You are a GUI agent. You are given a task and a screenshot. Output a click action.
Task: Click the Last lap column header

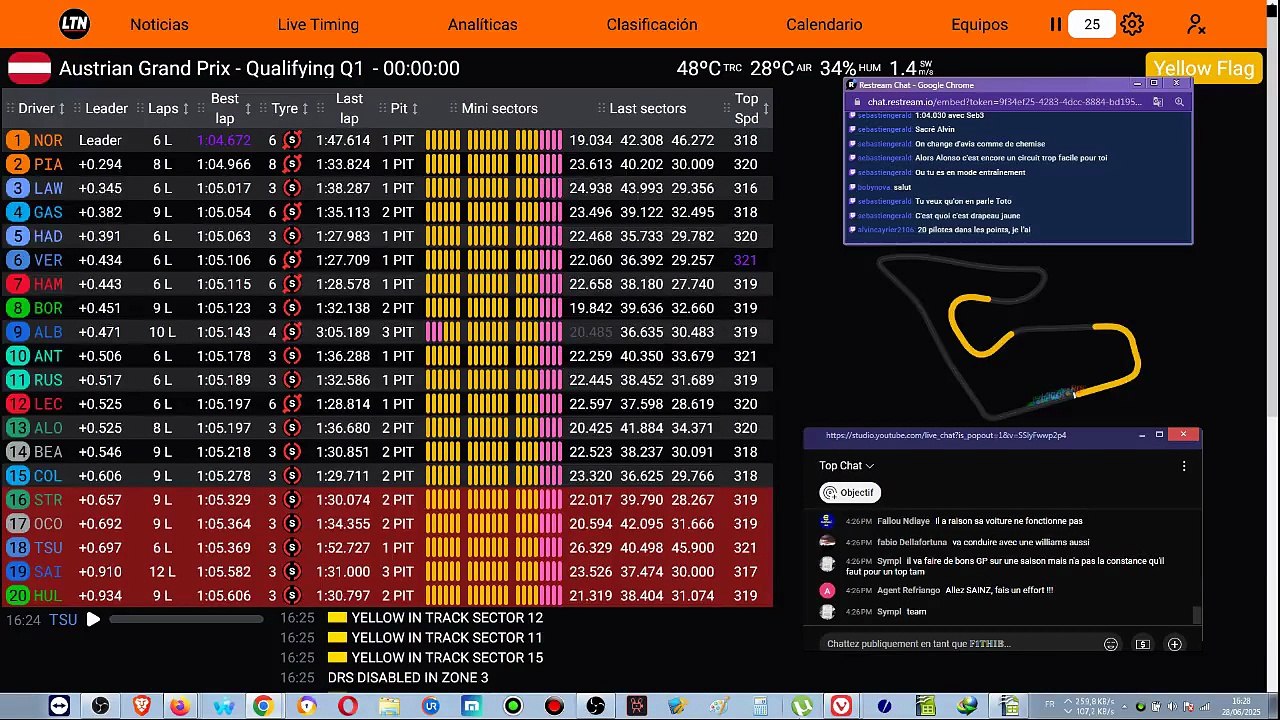click(x=349, y=108)
